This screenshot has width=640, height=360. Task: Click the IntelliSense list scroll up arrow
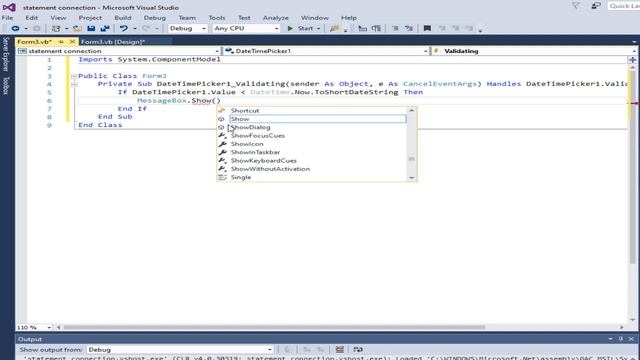pos(411,111)
